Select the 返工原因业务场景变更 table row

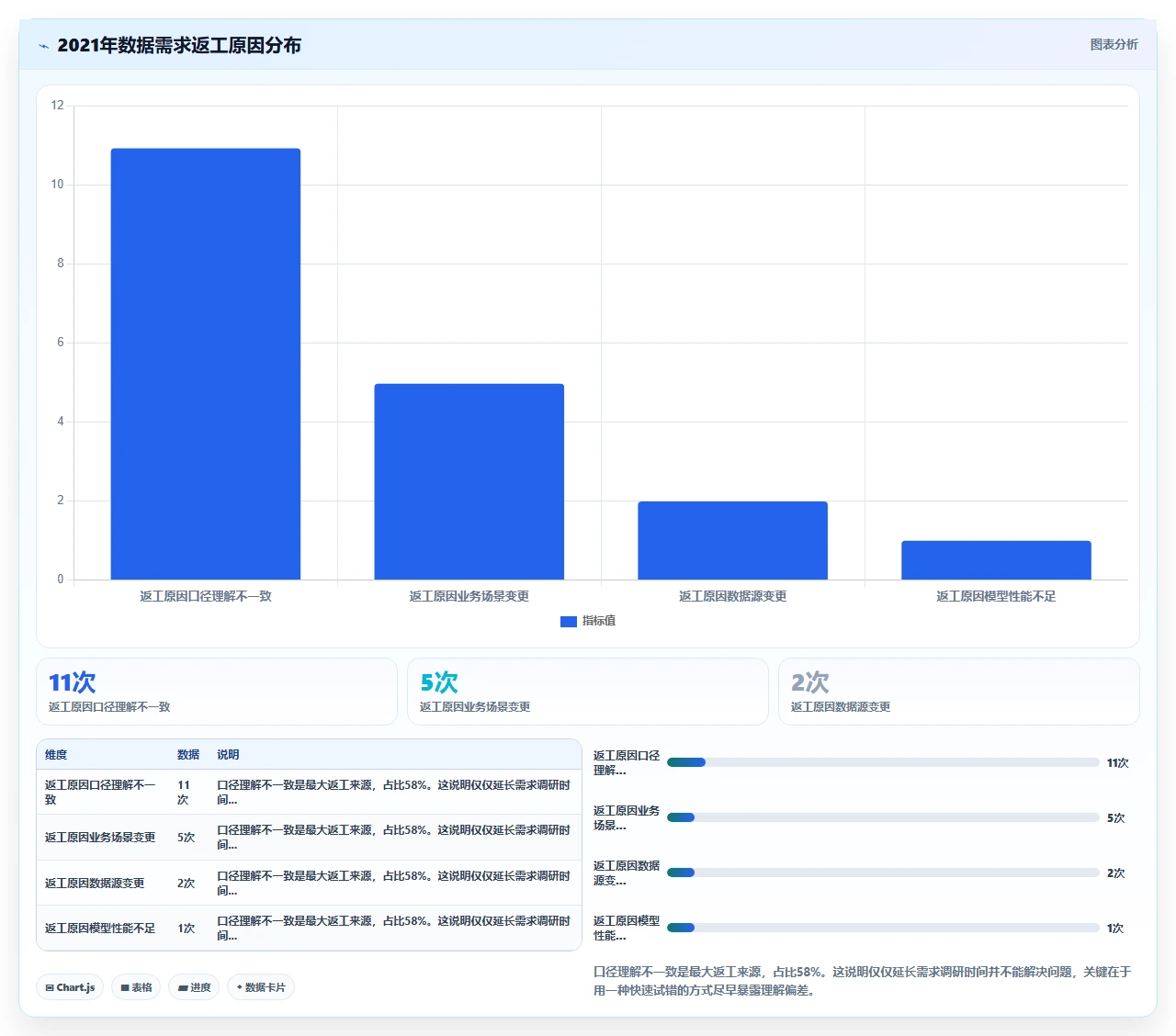coord(309,838)
